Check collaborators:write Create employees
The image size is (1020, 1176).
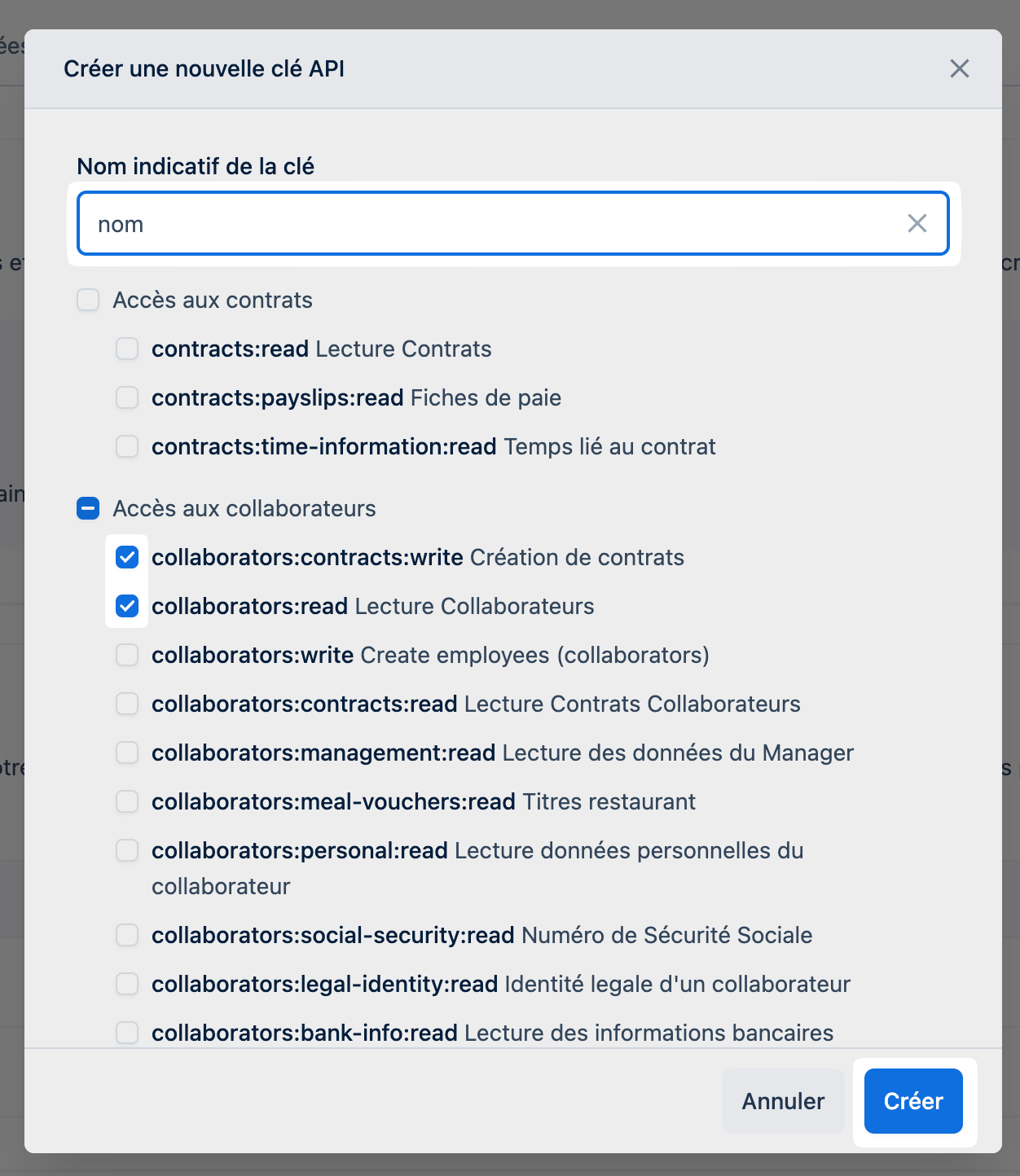pyautogui.click(x=127, y=655)
